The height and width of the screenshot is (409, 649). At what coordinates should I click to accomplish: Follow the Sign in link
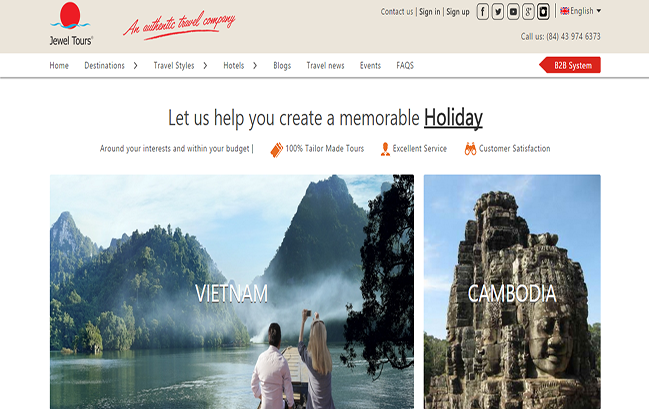coord(430,12)
